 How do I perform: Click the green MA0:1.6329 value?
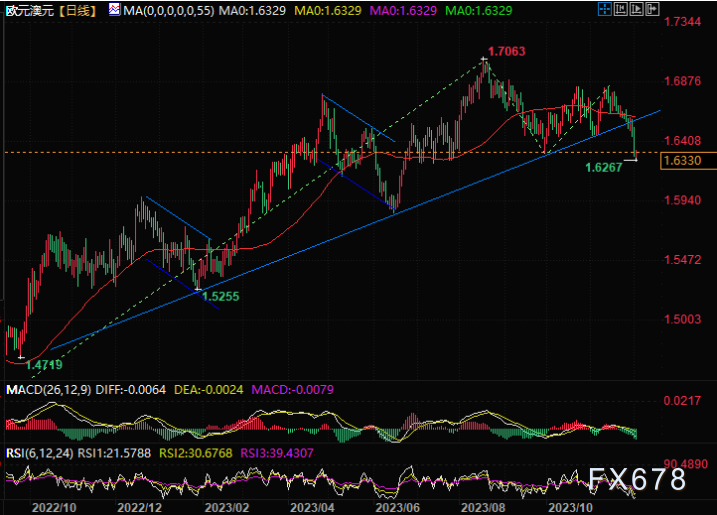click(478, 11)
